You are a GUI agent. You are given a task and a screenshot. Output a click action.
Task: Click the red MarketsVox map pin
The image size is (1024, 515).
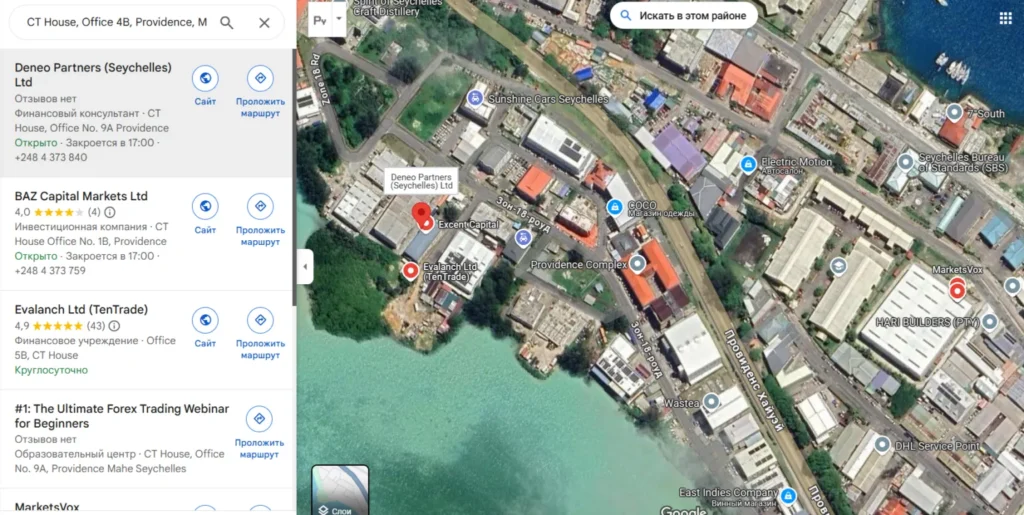tap(956, 291)
